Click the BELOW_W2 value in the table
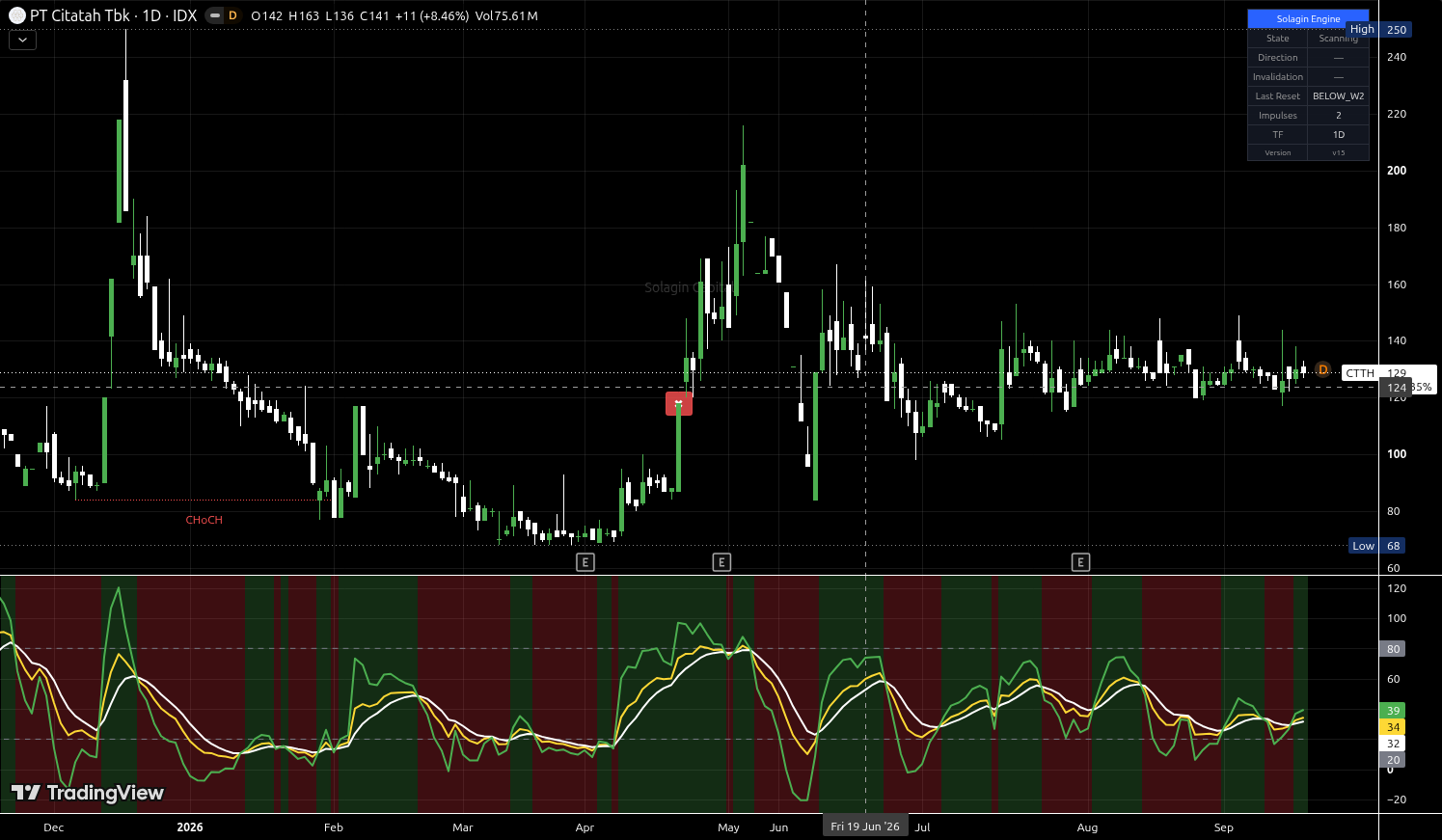Viewport: 1442px width, 840px height. click(x=1338, y=96)
